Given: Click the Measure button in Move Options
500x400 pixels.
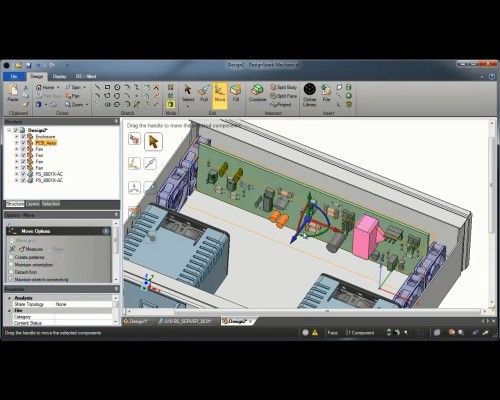Looking at the screenshot, I should click(x=31, y=249).
